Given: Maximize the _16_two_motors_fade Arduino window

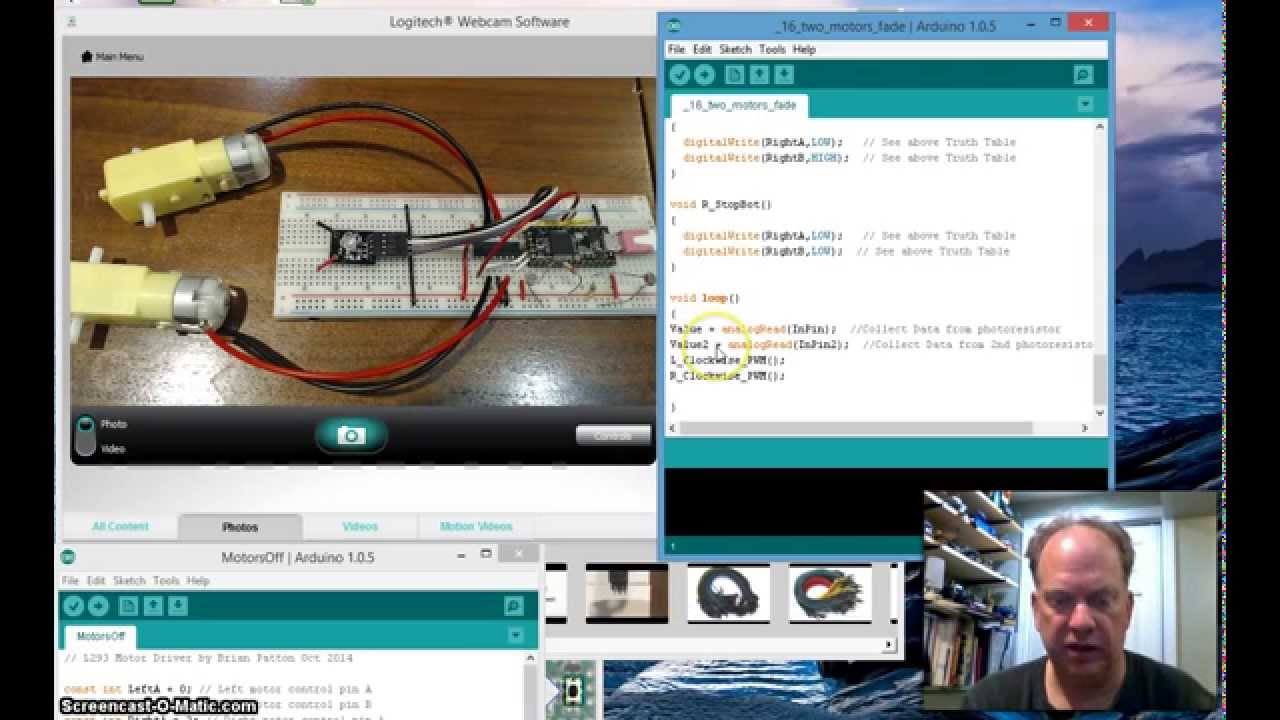Looking at the screenshot, I should click(x=1056, y=22).
